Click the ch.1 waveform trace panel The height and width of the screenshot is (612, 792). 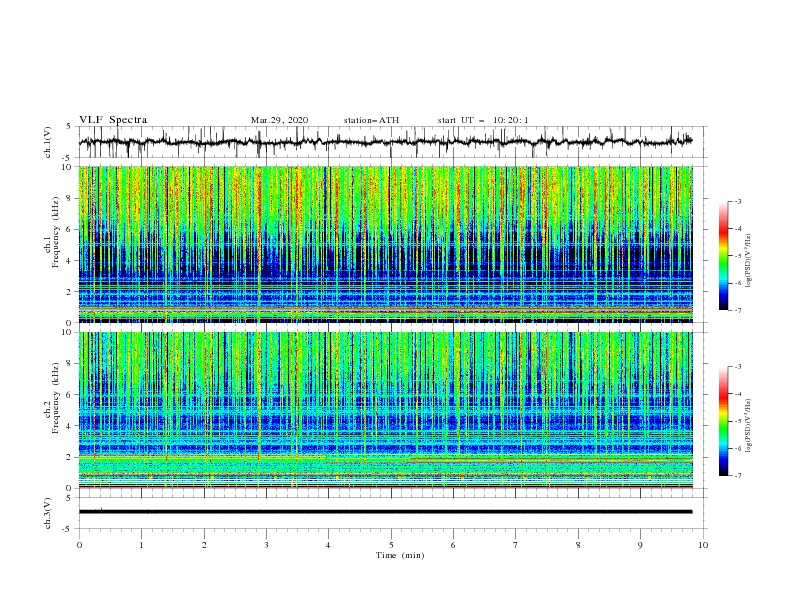point(393,142)
